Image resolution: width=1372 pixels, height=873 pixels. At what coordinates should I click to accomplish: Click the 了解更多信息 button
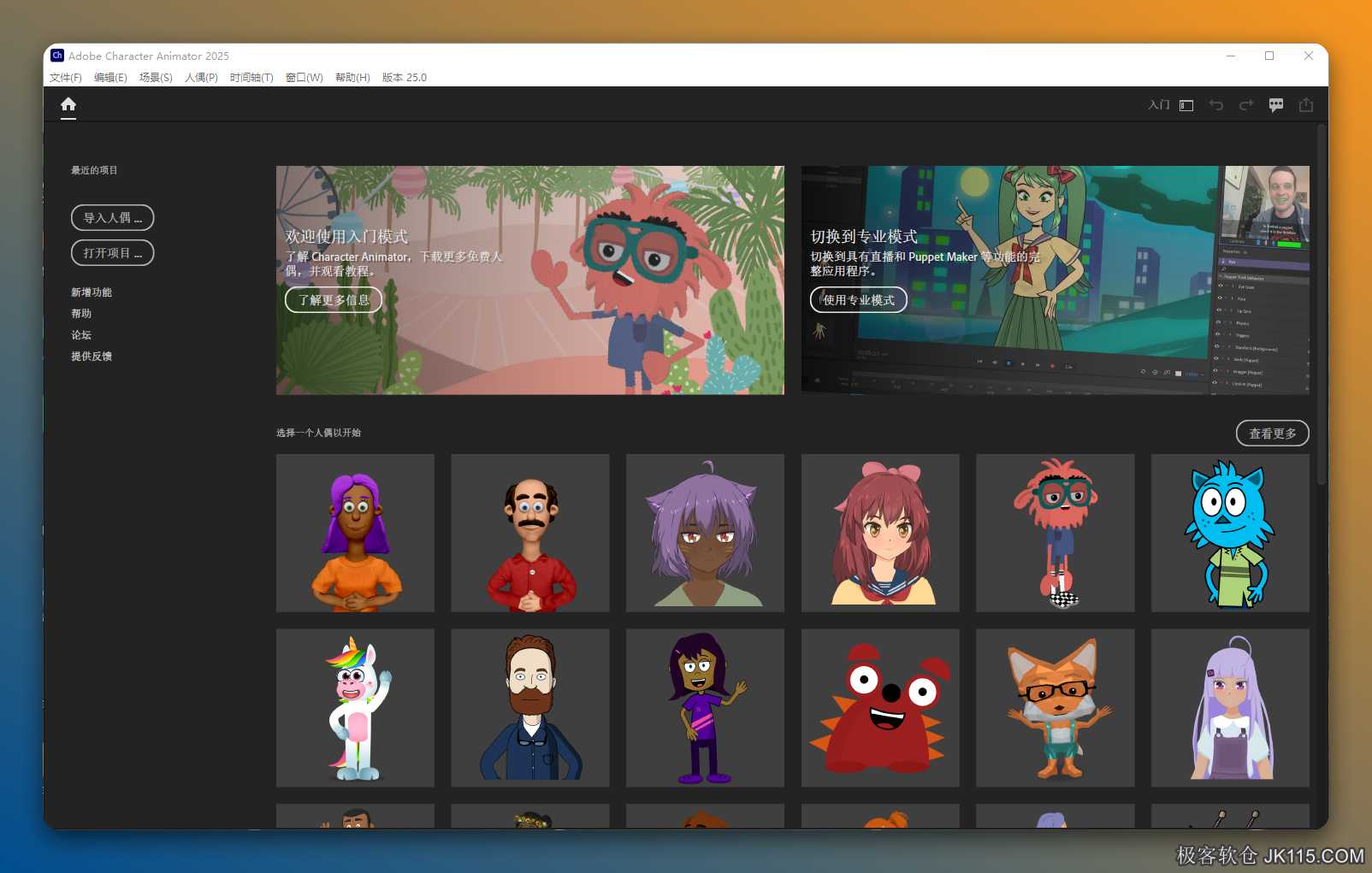(334, 300)
